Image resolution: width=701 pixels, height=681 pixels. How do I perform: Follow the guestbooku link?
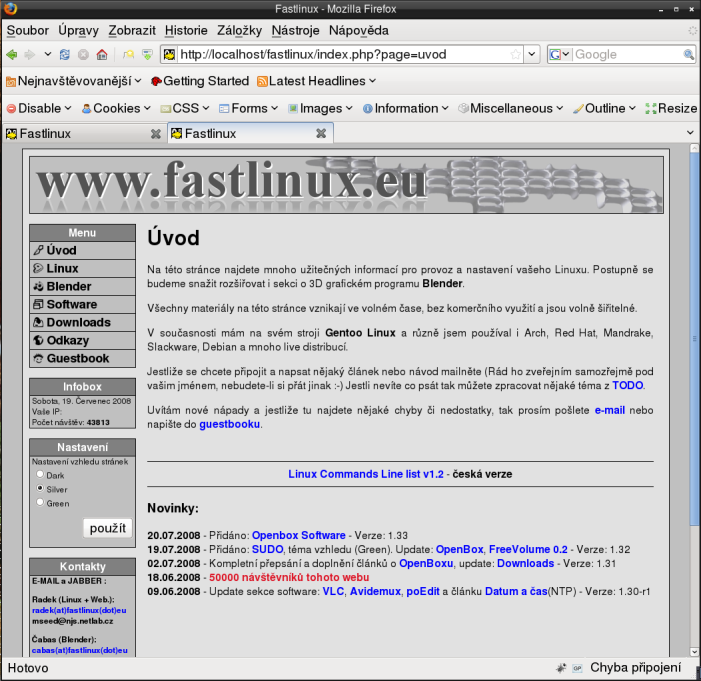coord(229,424)
